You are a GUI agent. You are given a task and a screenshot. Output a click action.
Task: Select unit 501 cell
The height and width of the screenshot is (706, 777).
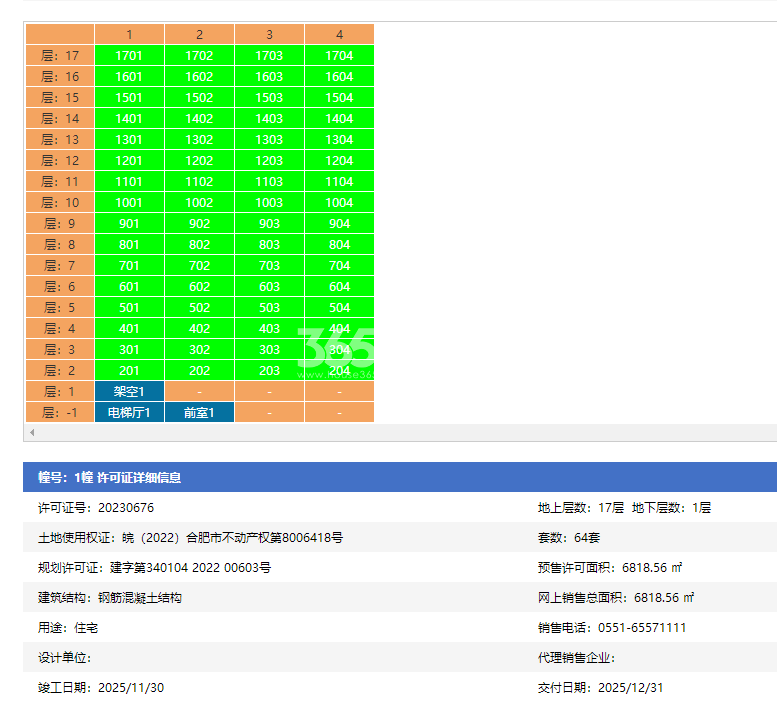pos(129,307)
